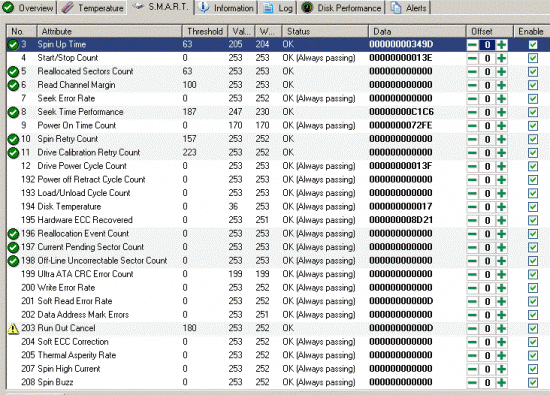Select the Disk Temperature attribute row
This screenshot has width=550, height=395.
277,207
